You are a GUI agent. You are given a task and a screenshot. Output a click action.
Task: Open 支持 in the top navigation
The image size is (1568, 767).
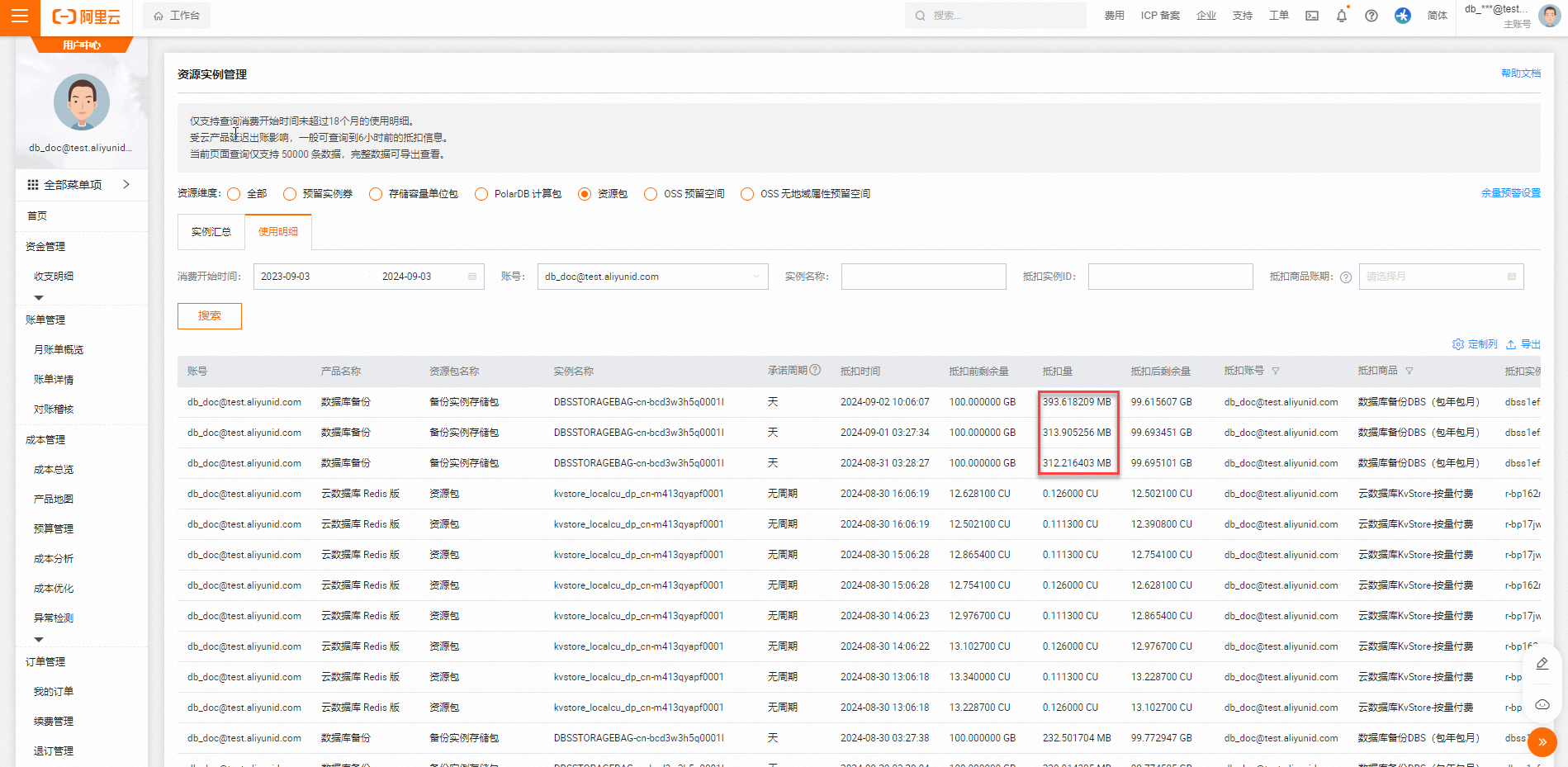coord(1243,16)
